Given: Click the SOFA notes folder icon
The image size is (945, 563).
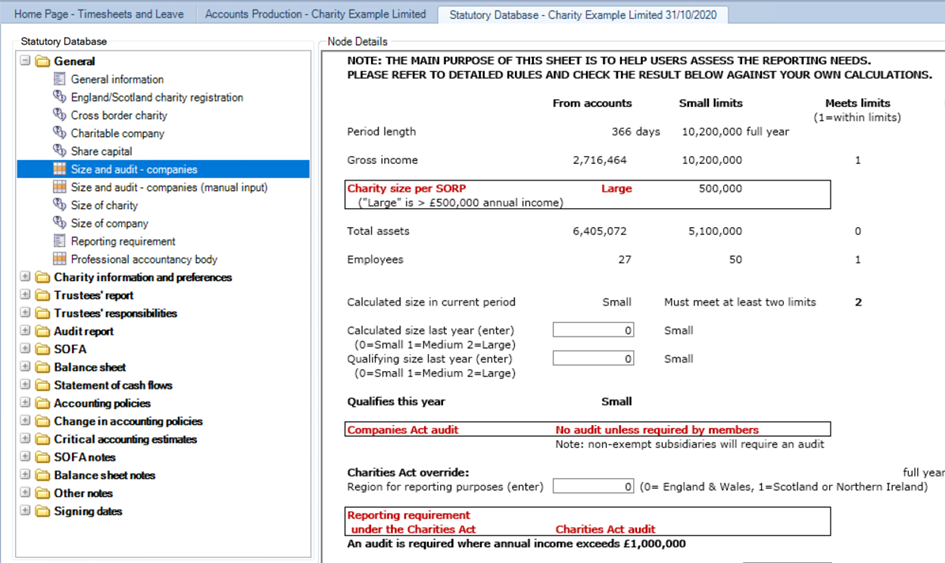Looking at the screenshot, I should pos(42,457).
